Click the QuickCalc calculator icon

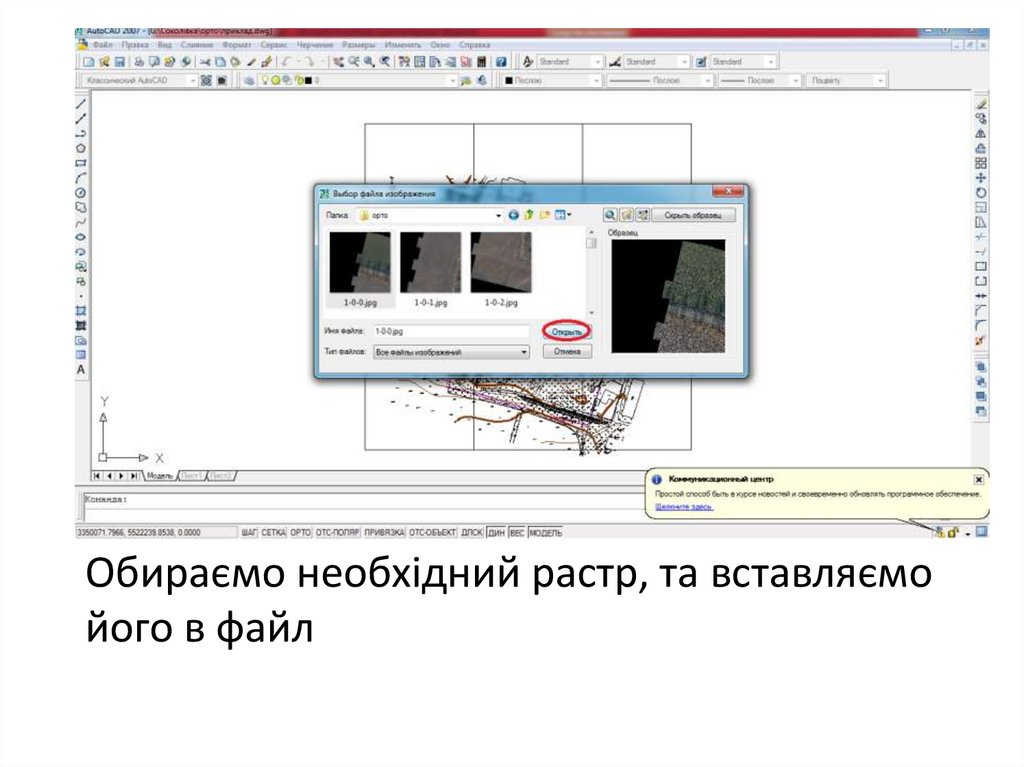pos(482,61)
